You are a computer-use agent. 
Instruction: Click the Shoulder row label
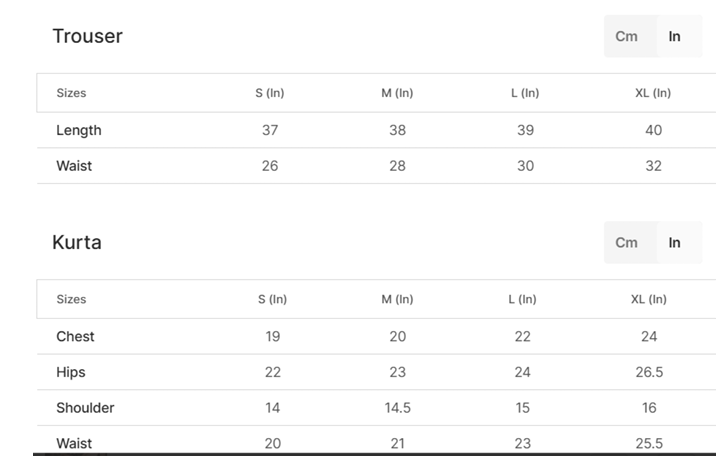click(85, 408)
